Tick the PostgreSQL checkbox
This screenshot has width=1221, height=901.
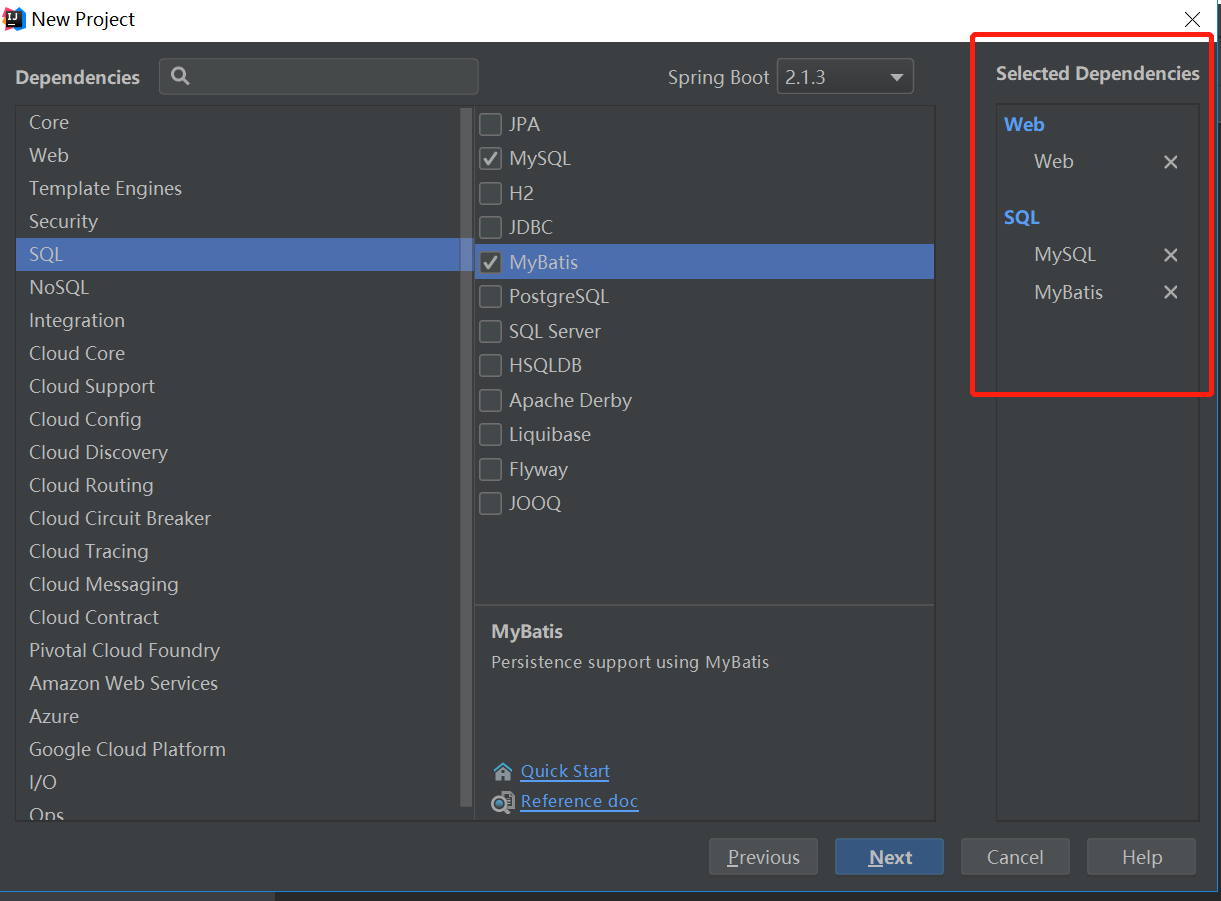[491, 296]
